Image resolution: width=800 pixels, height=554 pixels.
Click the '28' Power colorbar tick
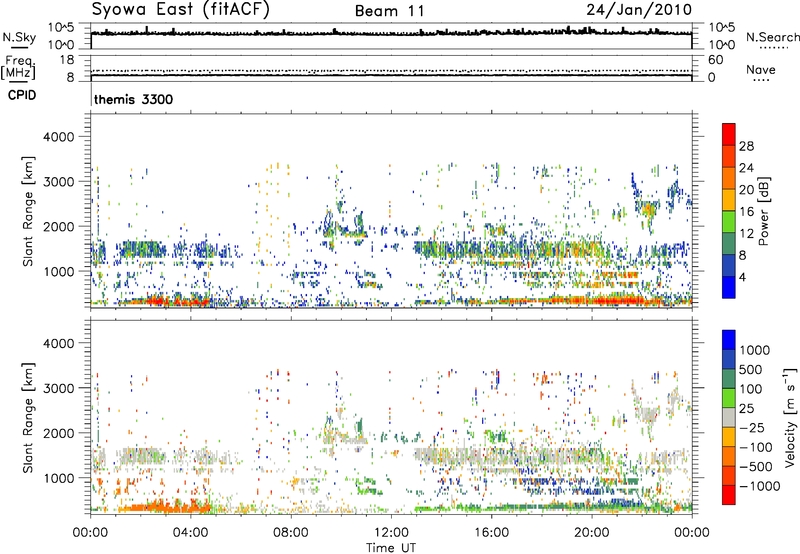(x=746, y=146)
